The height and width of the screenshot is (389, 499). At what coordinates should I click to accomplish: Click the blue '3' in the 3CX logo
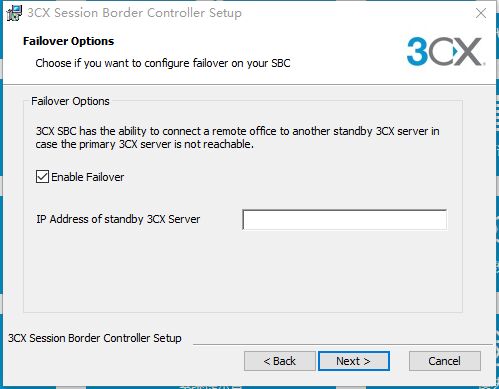click(417, 51)
